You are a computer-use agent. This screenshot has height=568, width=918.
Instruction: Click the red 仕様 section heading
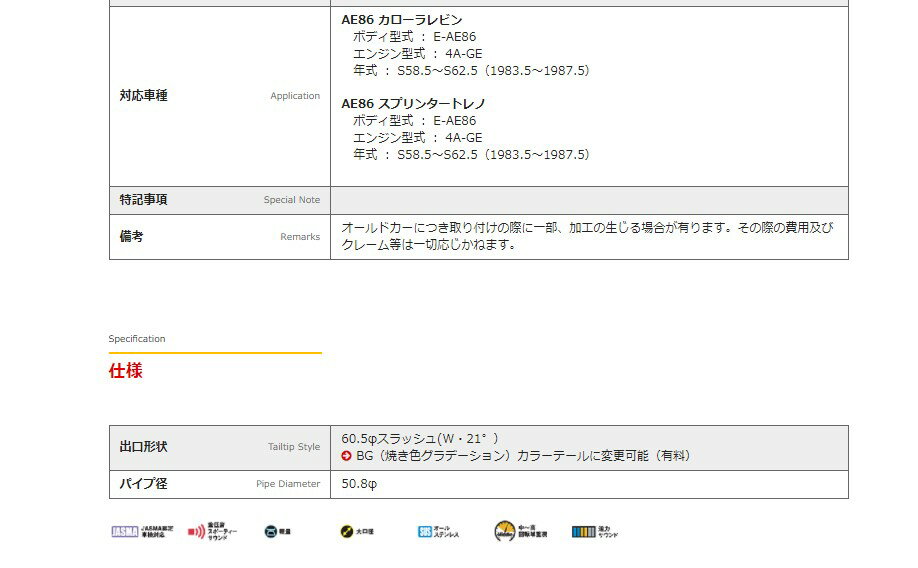coord(125,371)
